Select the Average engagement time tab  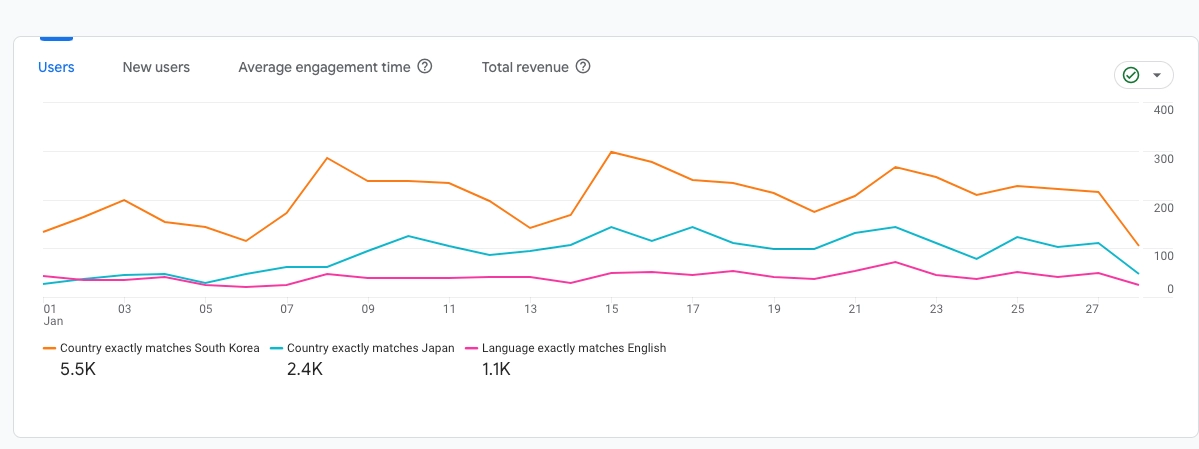pyautogui.click(x=324, y=67)
